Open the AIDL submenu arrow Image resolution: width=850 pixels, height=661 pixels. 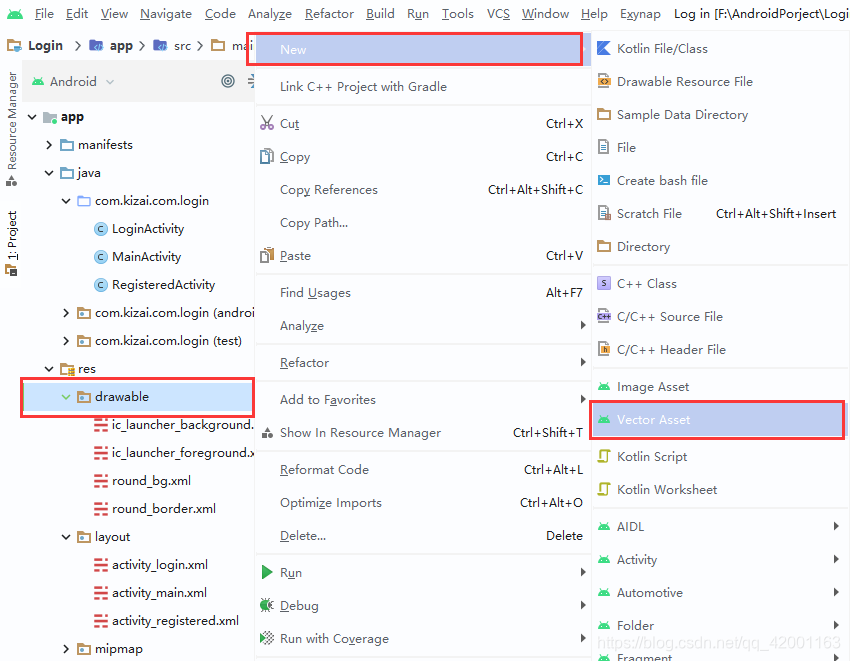click(x=836, y=526)
